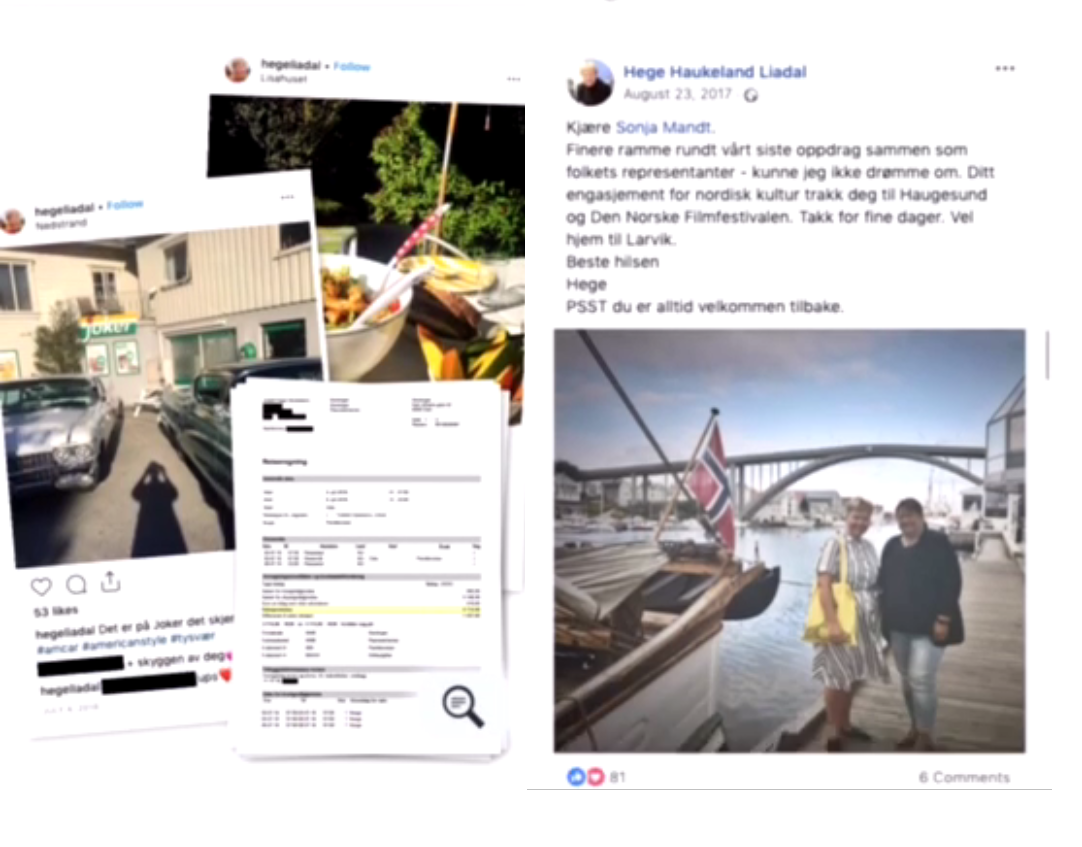Viewport: 1082px width, 847px height.
Task: Click Follow on the Joker car post
Action: (125, 205)
